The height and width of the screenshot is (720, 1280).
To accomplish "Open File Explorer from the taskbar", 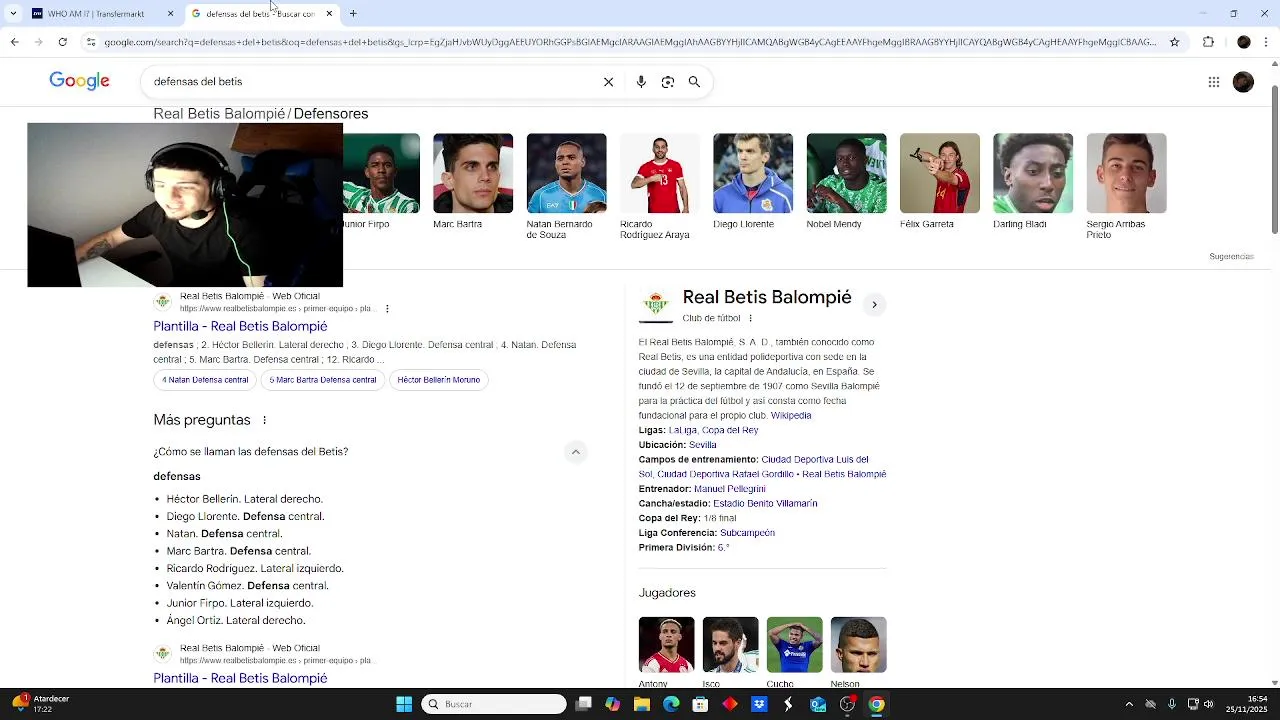I will [642, 704].
